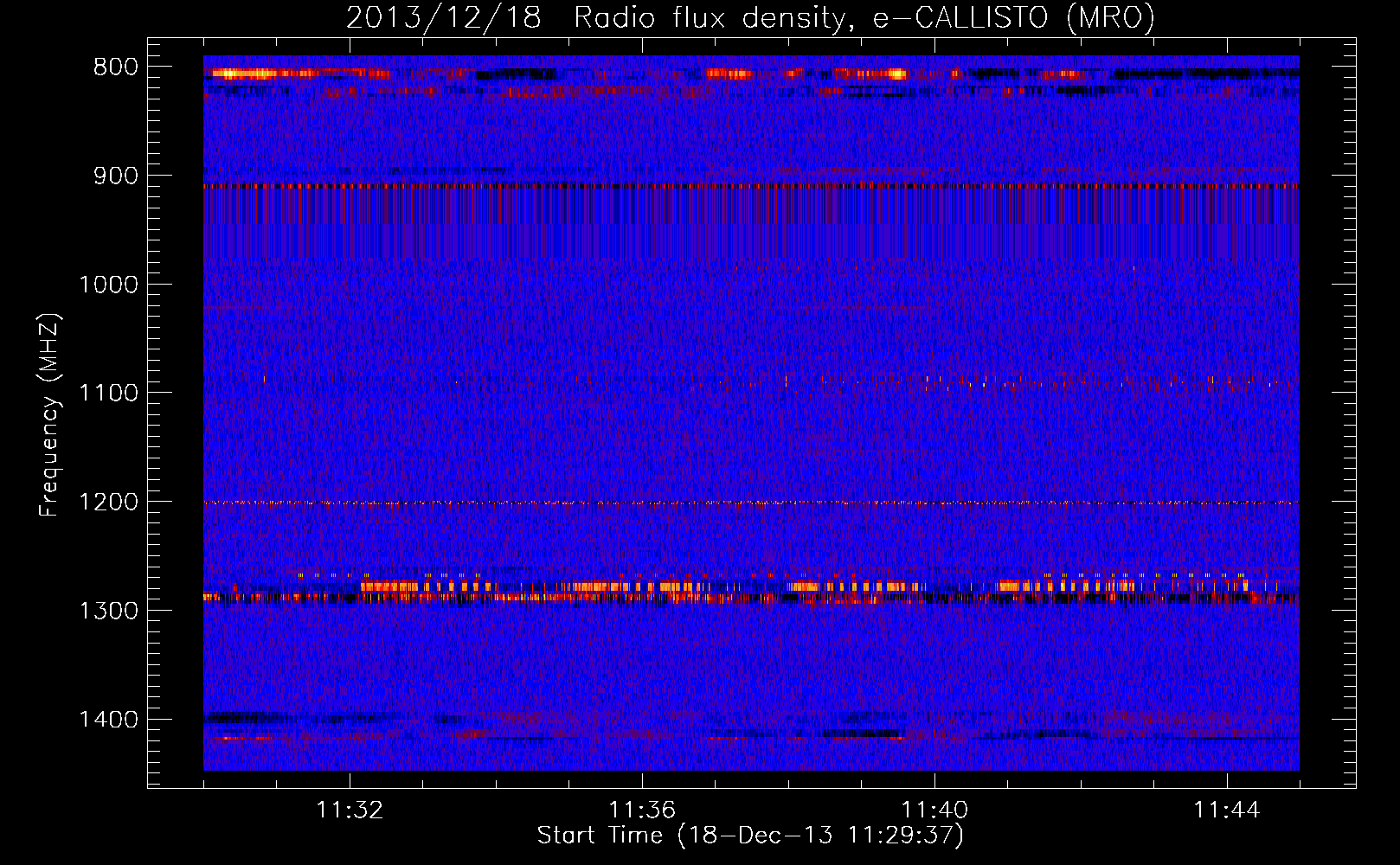Click the '1200' frequency axis label
1400x865 pixels.
pos(108,502)
